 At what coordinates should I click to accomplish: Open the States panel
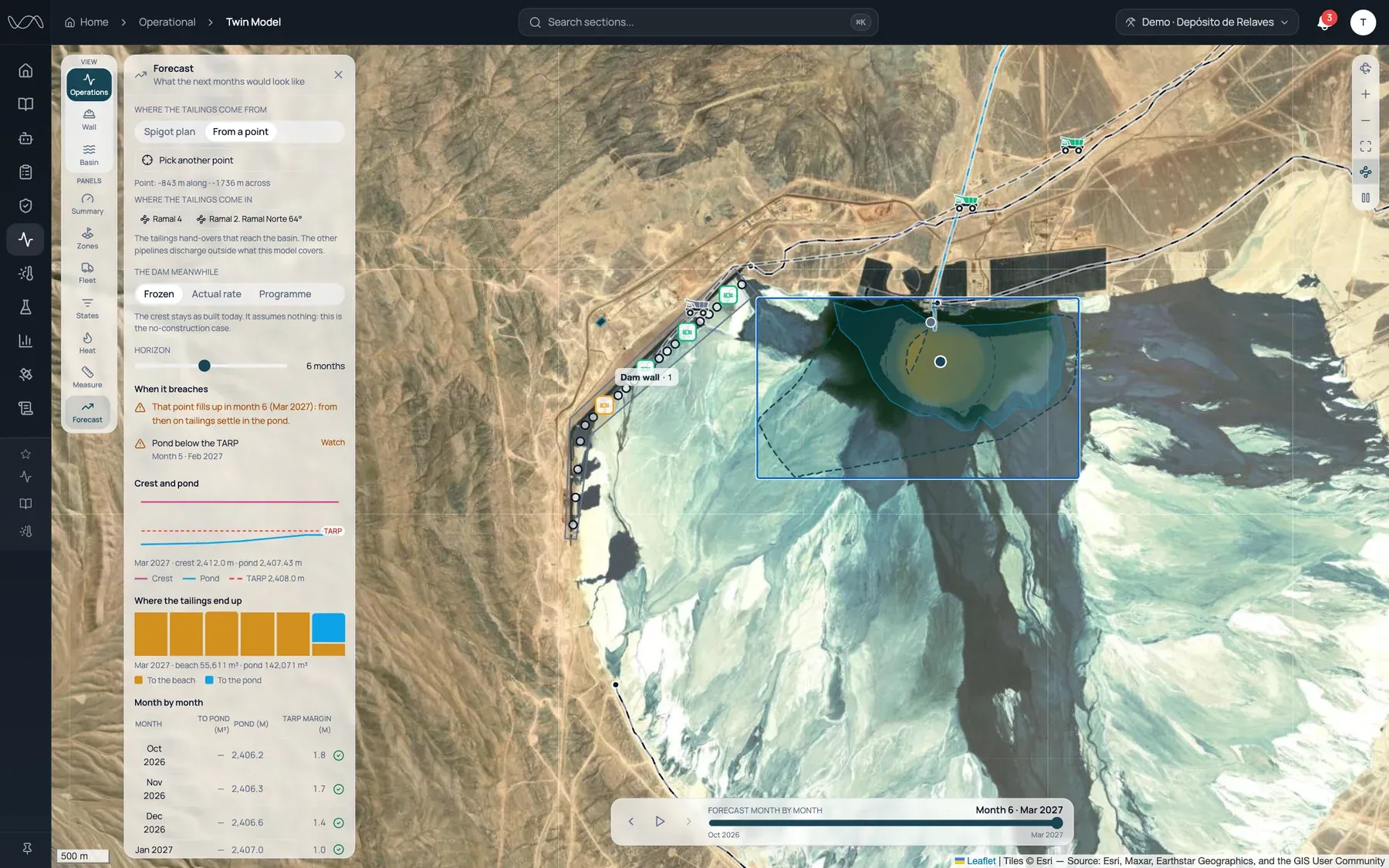[87, 308]
